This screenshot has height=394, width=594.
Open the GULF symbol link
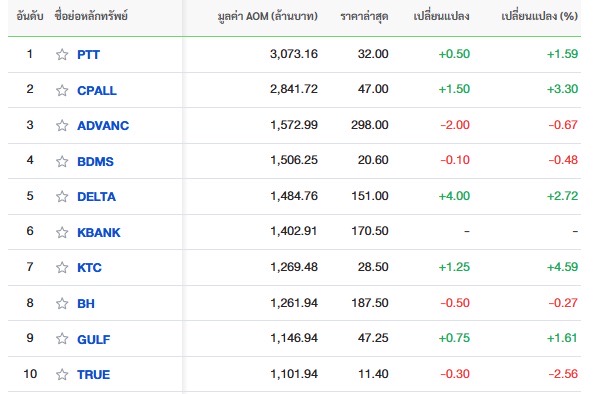(x=94, y=339)
